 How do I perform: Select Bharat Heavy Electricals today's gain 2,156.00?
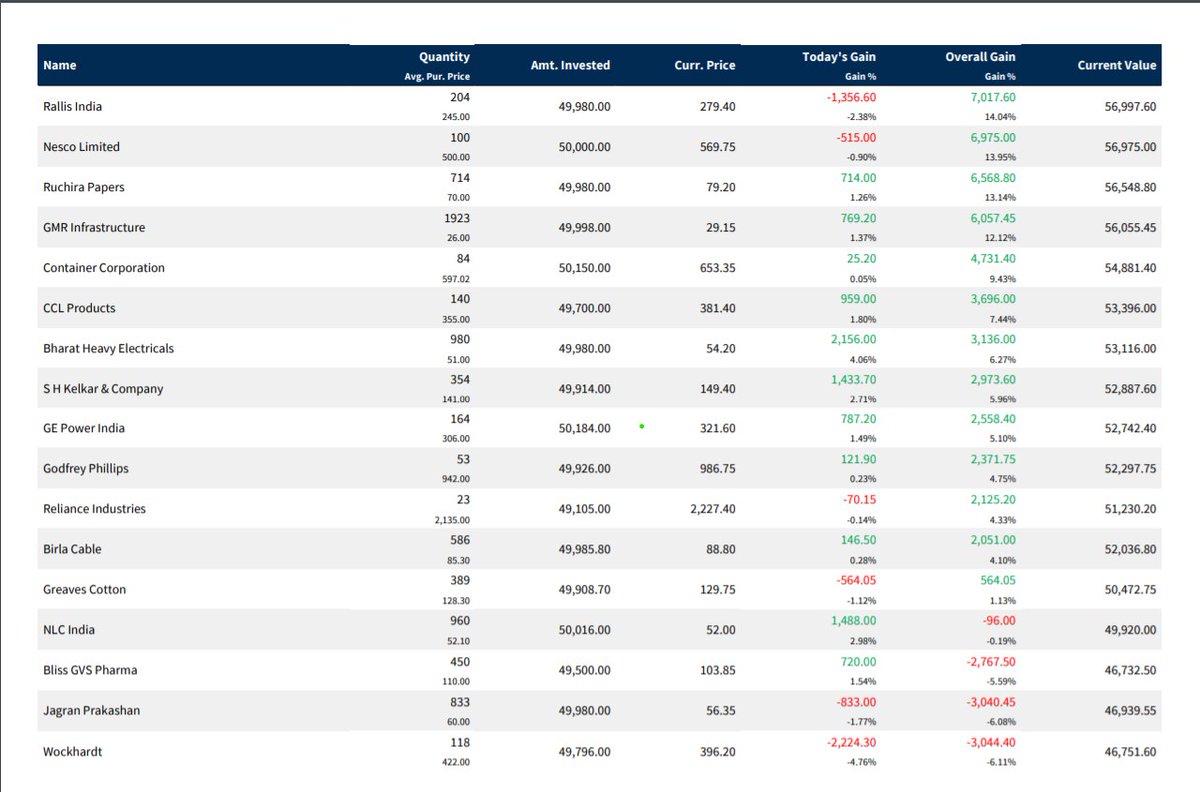tap(853, 339)
